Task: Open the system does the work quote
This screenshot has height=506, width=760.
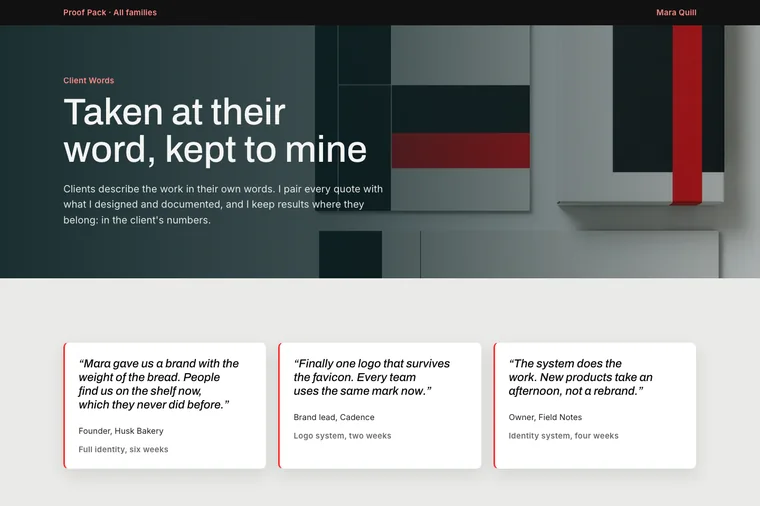Action: click(x=580, y=377)
